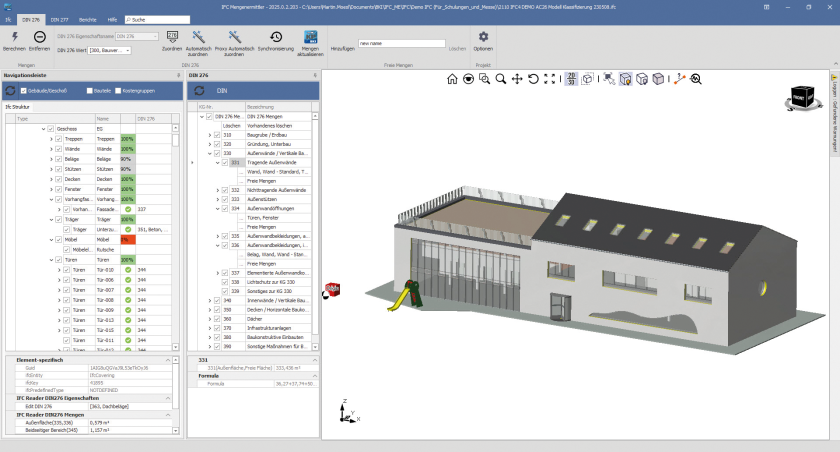840x452 pixels.
Task: Enable the Bauteile checkbox
Action: tap(89, 91)
